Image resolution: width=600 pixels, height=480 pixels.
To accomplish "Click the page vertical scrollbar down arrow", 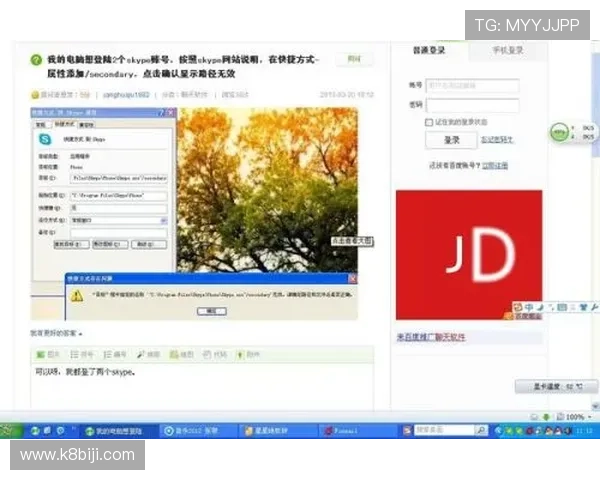I will (x=595, y=406).
